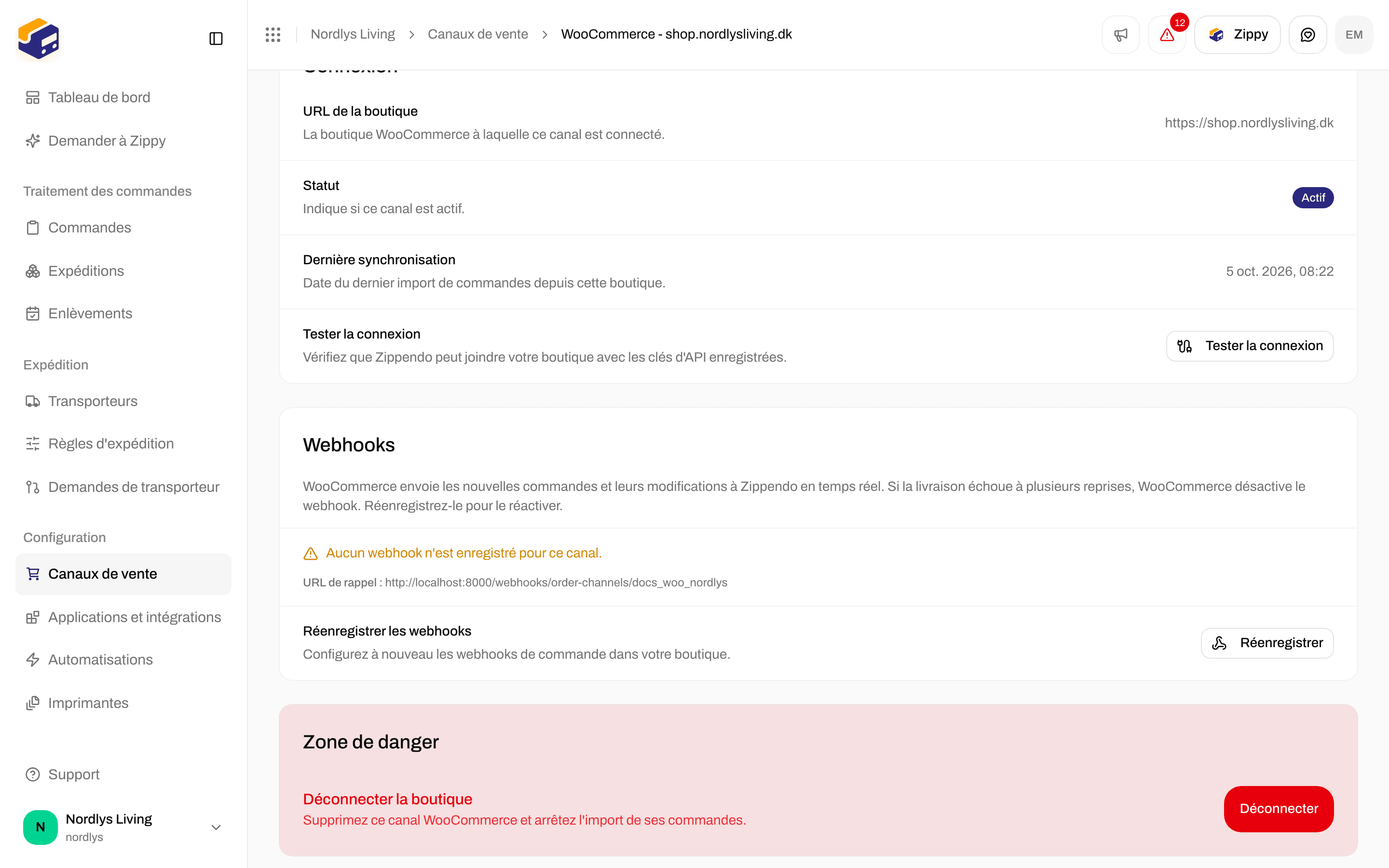This screenshot has width=1389, height=868.
Task: Click the Aucun webhook n'est enregistré warning
Action: 464,554
